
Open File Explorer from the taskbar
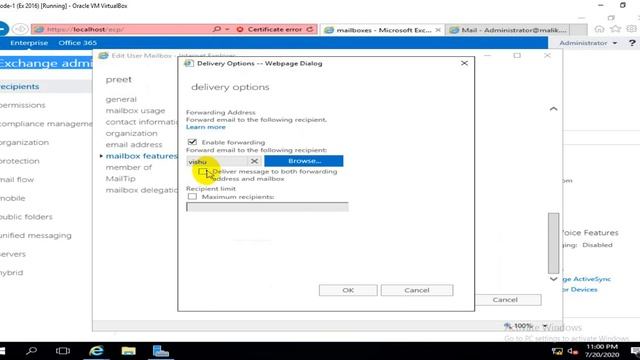(128, 351)
